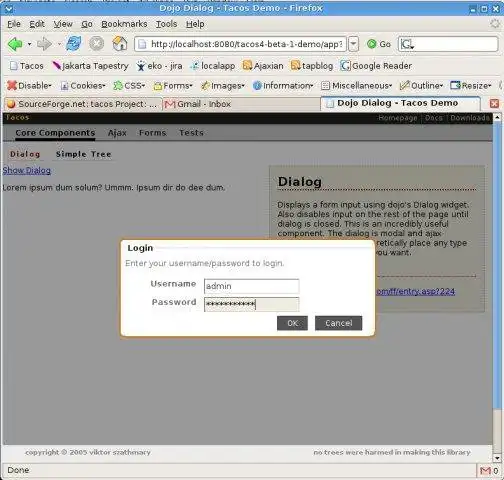
Task: Click OK in the Login dialog
Action: pyautogui.click(x=292, y=323)
